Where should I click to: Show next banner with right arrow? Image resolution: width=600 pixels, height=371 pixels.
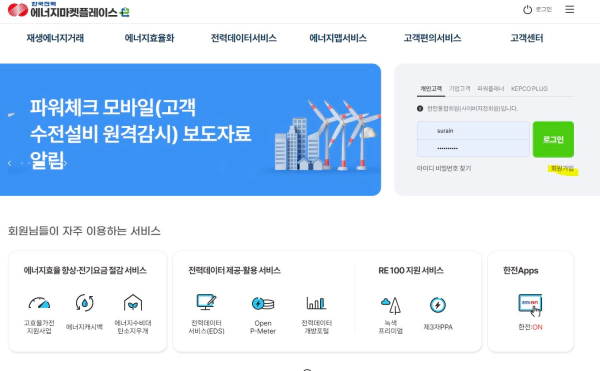point(65,163)
